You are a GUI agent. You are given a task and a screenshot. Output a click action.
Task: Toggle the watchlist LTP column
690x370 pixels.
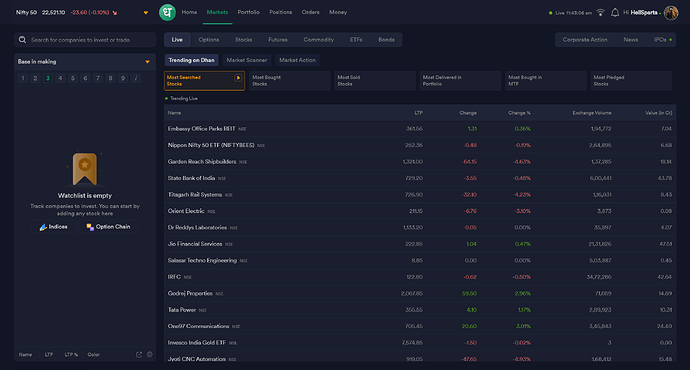click(49, 355)
